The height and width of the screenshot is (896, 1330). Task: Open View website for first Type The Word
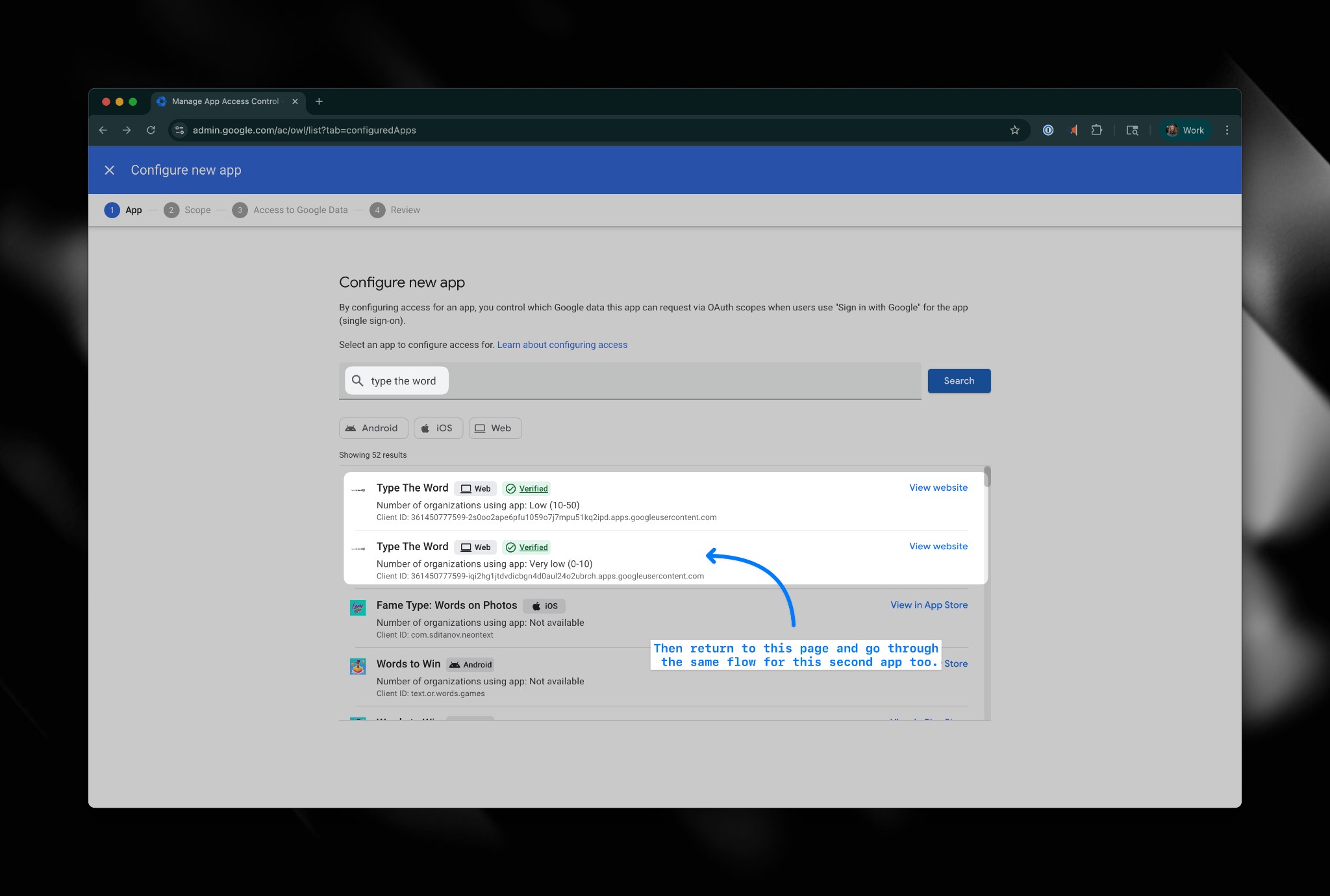coord(938,488)
